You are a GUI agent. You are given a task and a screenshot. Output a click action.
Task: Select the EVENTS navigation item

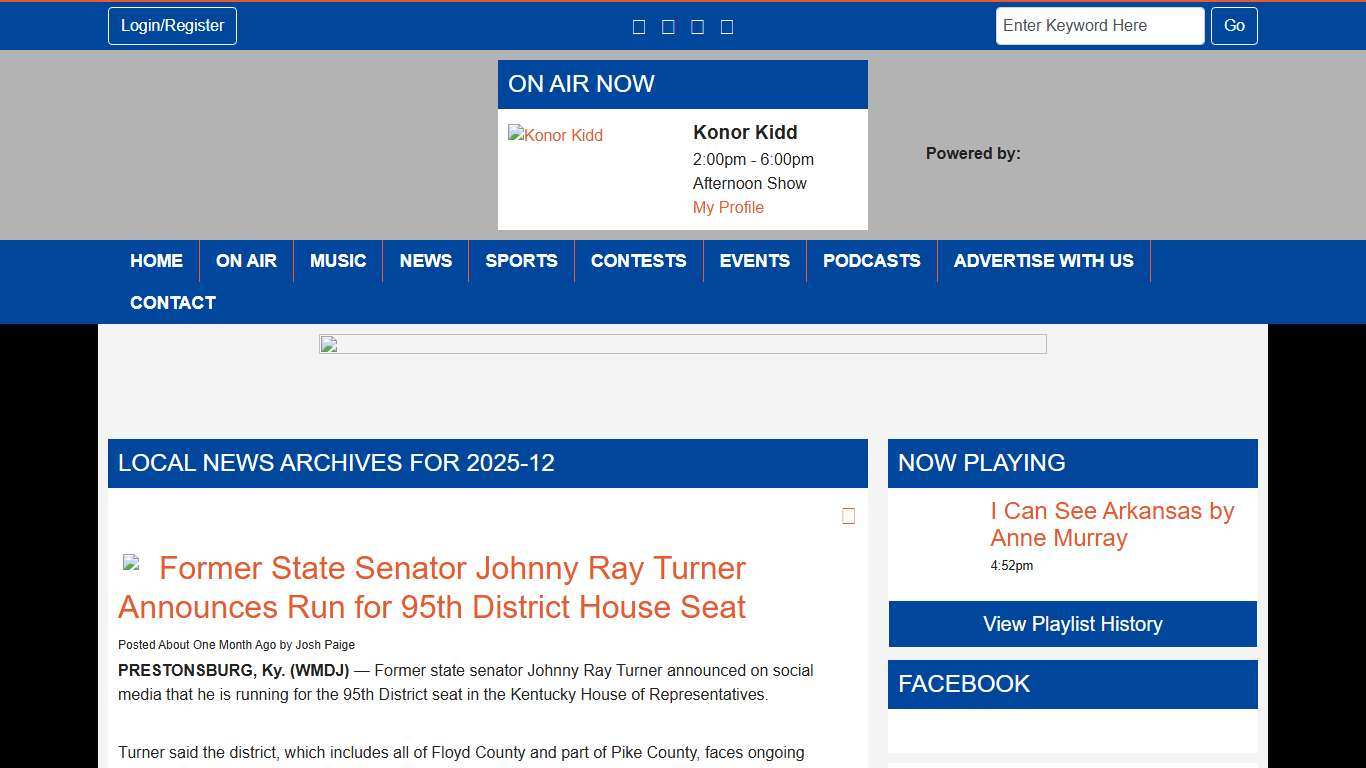click(x=754, y=261)
